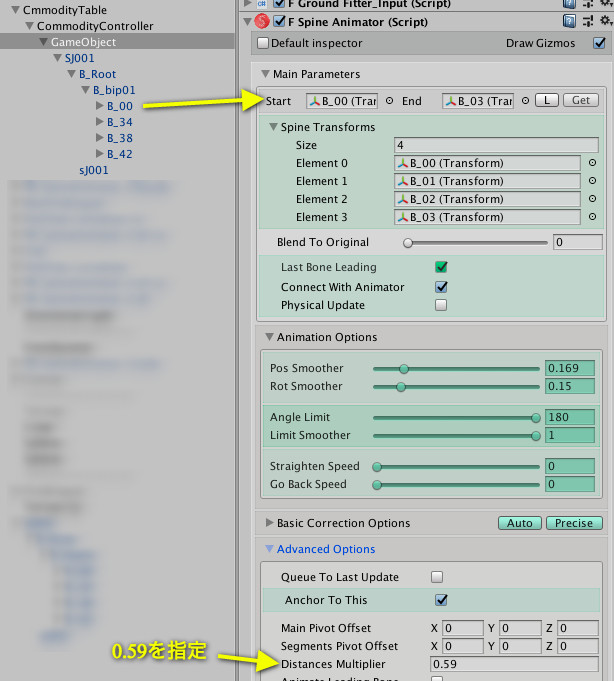Image resolution: width=614 pixels, height=681 pixels.
Task: Expand Basic Correction Options
Action: 269,522
